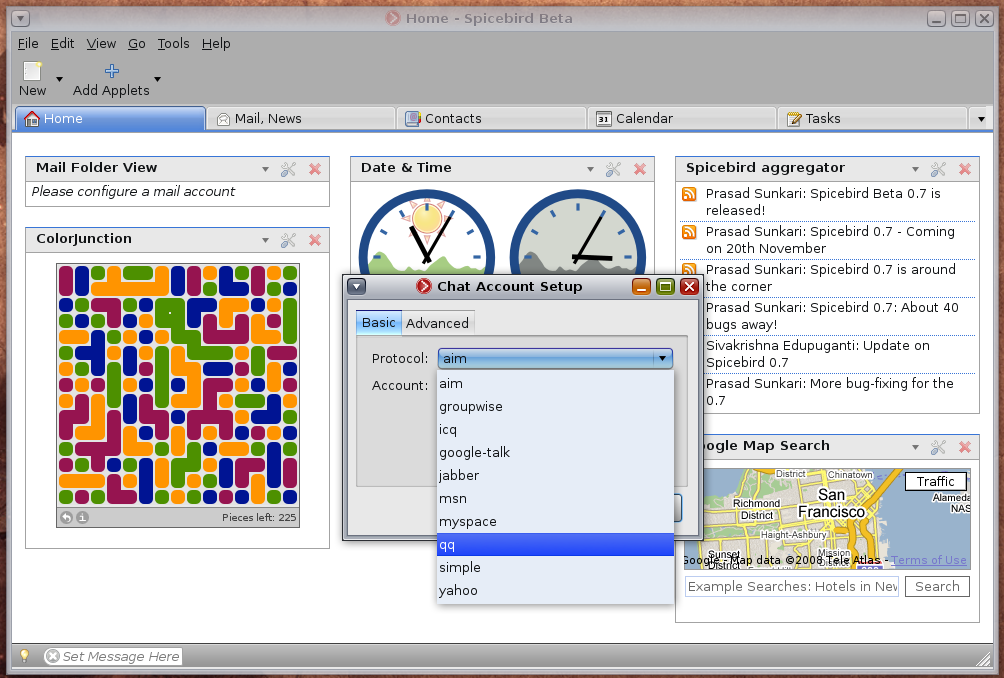Choose groupwise from the protocol list

[x=555, y=407]
